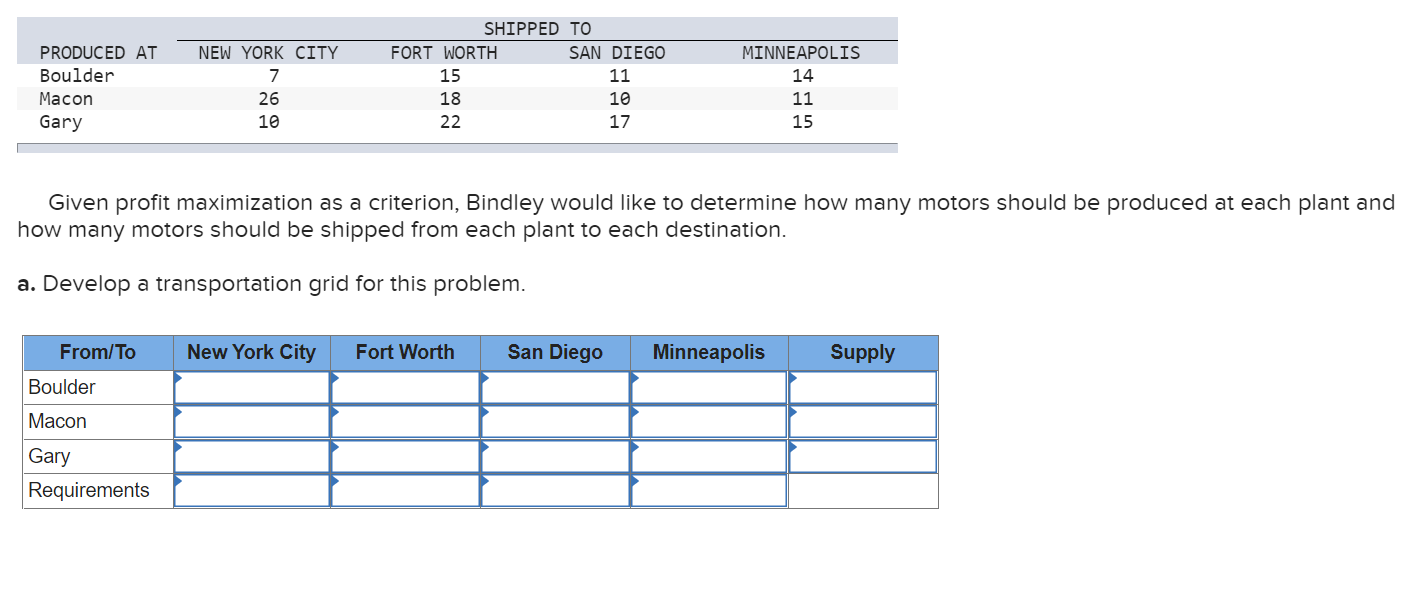Click the Macon to New York City input cell
1423x592 pixels.
click(x=251, y=421)
